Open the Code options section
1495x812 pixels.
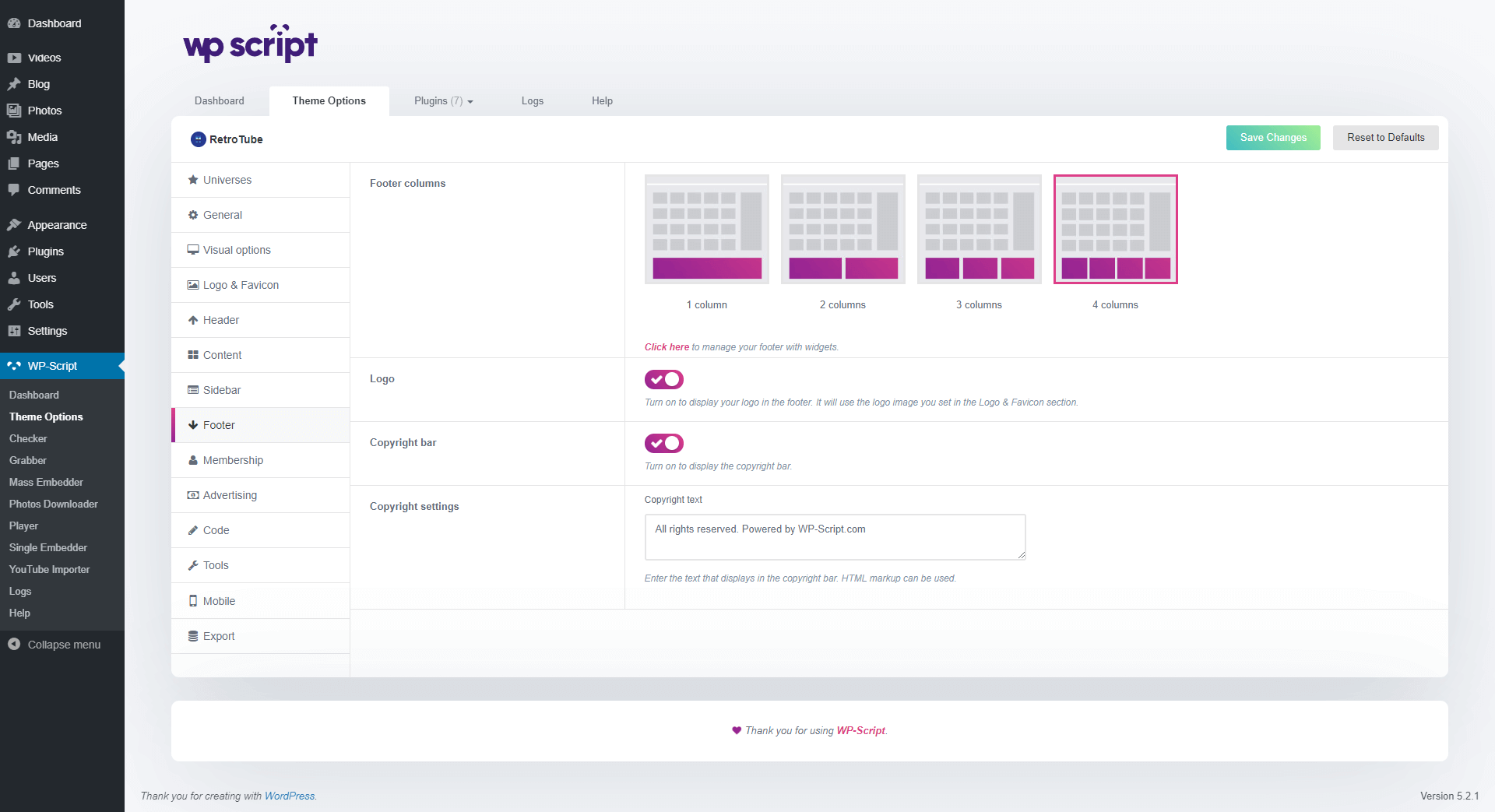click(260, 530)
